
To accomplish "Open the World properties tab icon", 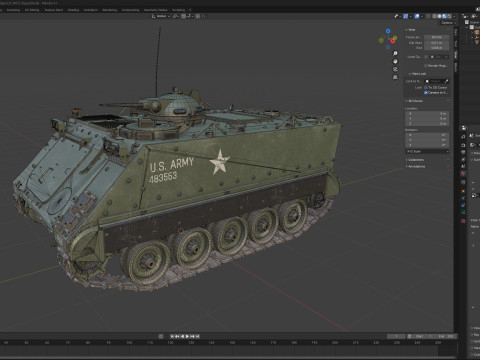I will coord(463,174).
